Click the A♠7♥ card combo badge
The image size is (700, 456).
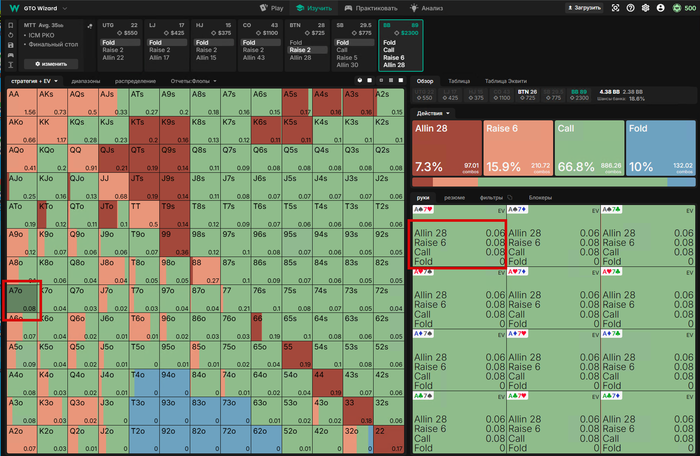423,209
